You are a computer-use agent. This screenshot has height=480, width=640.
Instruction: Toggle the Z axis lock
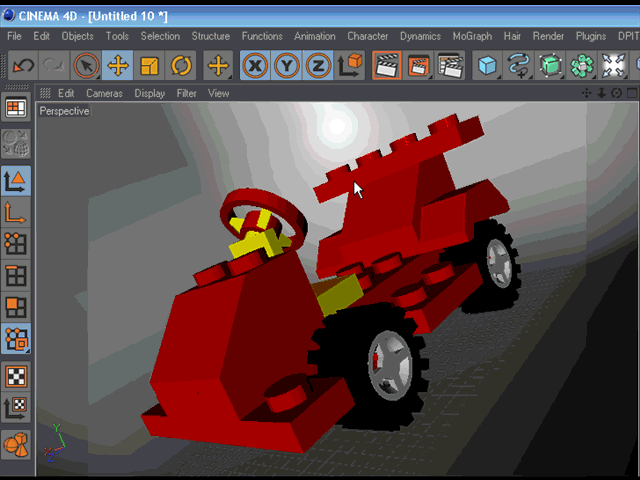[318, 65]
